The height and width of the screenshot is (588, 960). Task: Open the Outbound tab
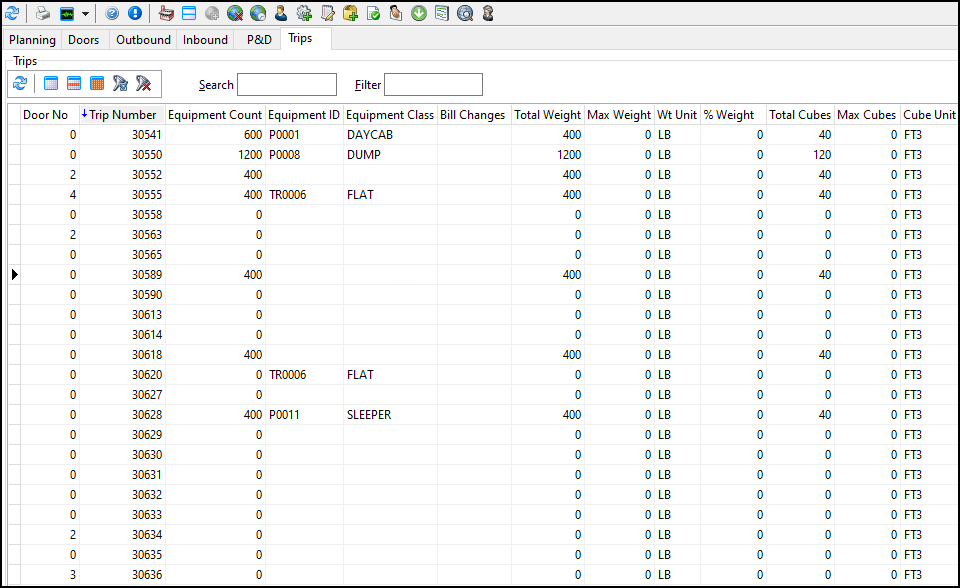tap(143, 40)
